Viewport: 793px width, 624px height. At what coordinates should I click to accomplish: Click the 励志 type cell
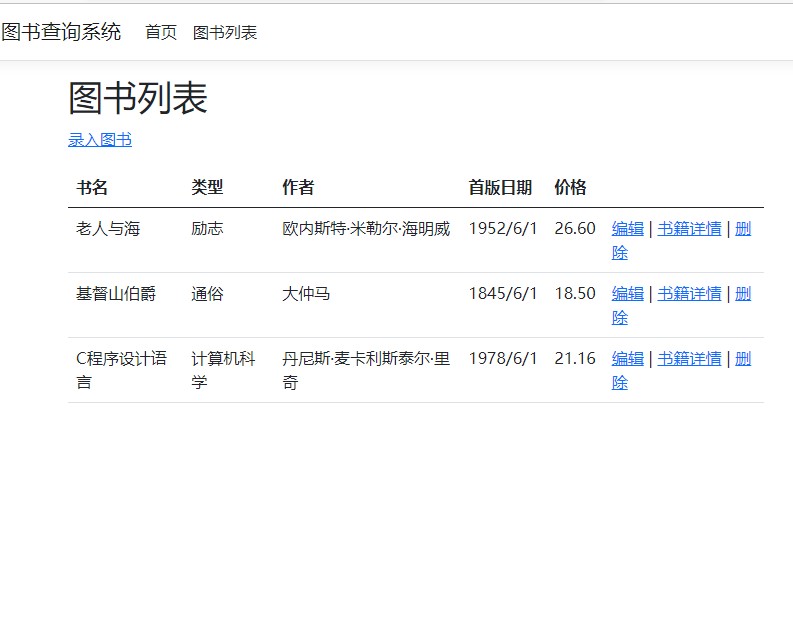point(207,229)
